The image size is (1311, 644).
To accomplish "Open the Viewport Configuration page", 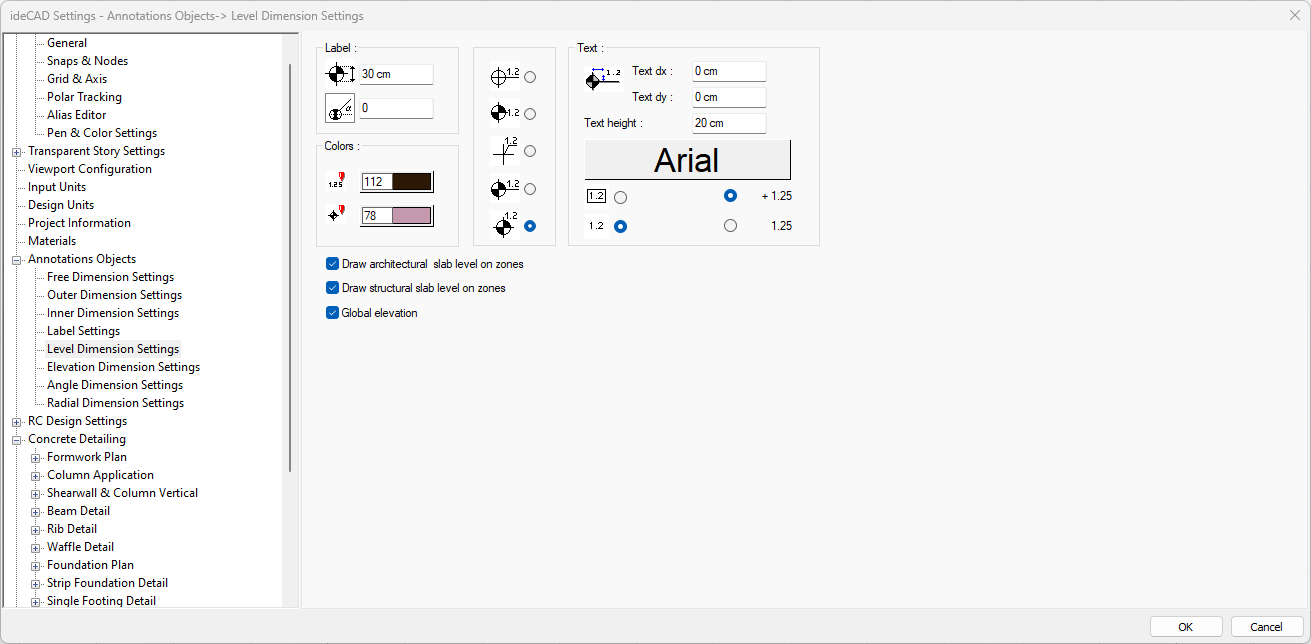I will coord(90,169).
